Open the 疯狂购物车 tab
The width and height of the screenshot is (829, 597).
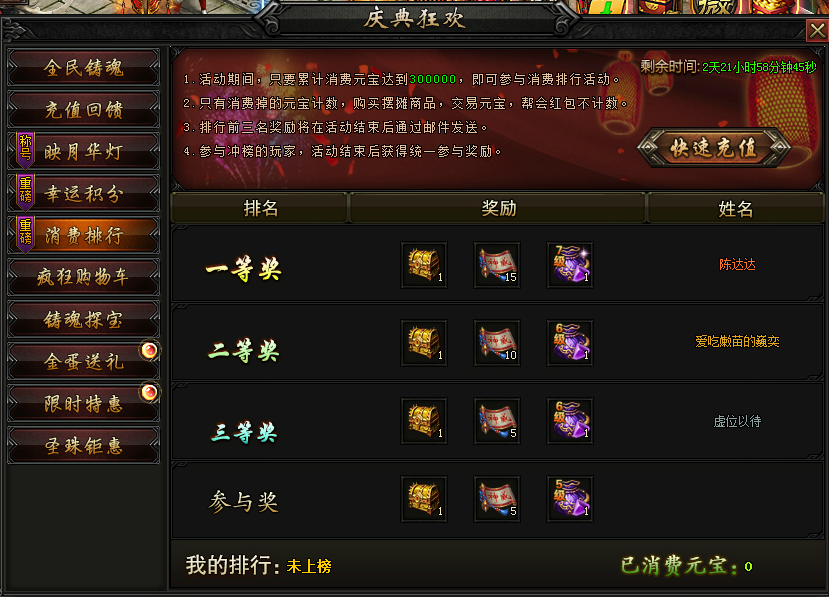tap(84, 277)
